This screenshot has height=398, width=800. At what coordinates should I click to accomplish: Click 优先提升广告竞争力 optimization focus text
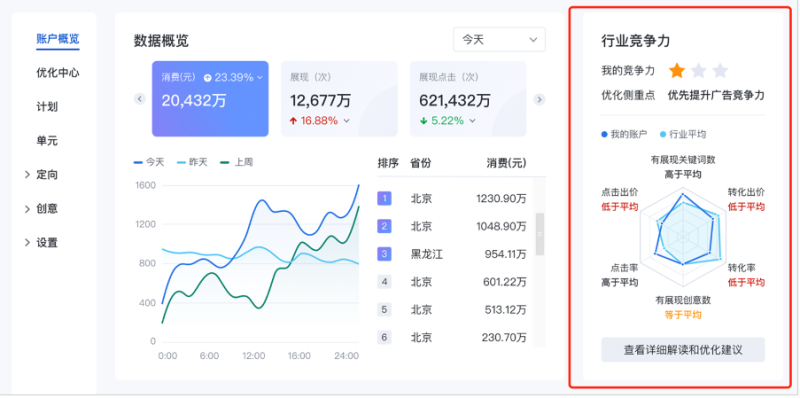pos(716,95)
